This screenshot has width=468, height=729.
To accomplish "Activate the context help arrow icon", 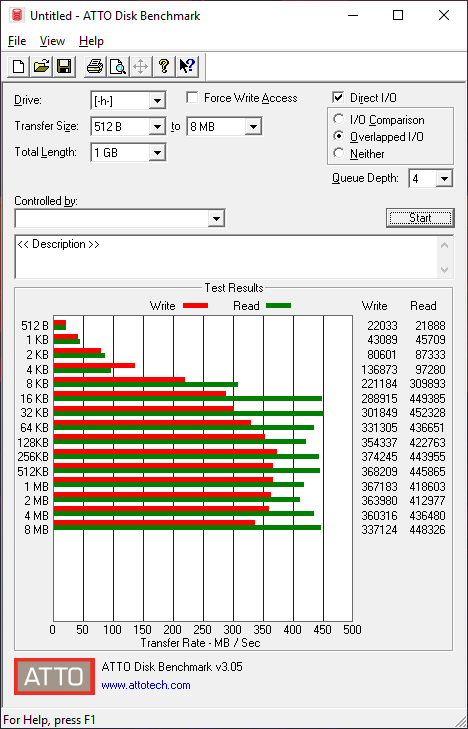I will [x=188, y=66].
